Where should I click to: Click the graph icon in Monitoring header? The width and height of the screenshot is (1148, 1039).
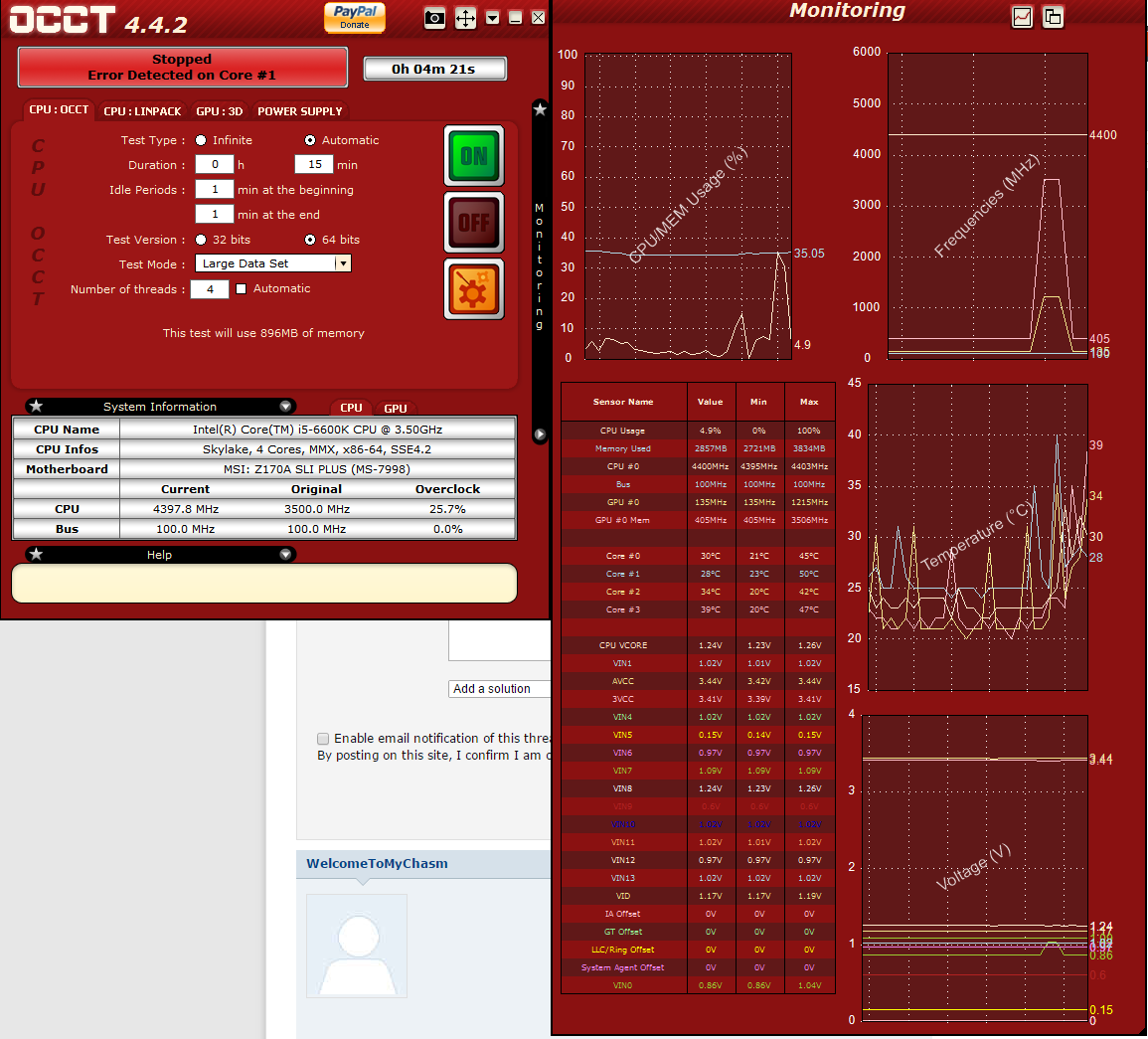tap(1022, 17)
